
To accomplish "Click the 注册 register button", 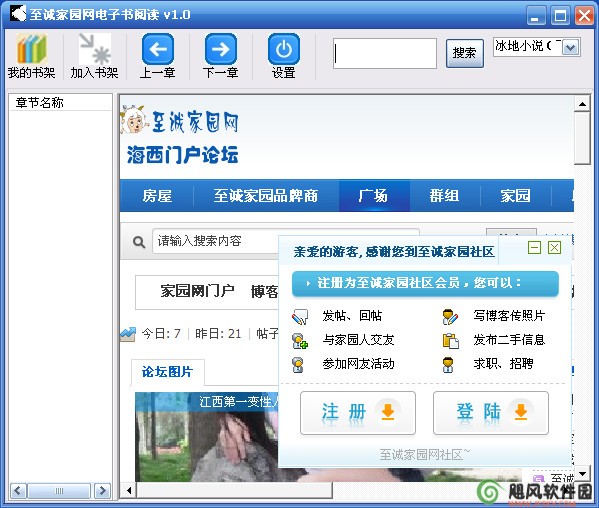I will [358, 413].
